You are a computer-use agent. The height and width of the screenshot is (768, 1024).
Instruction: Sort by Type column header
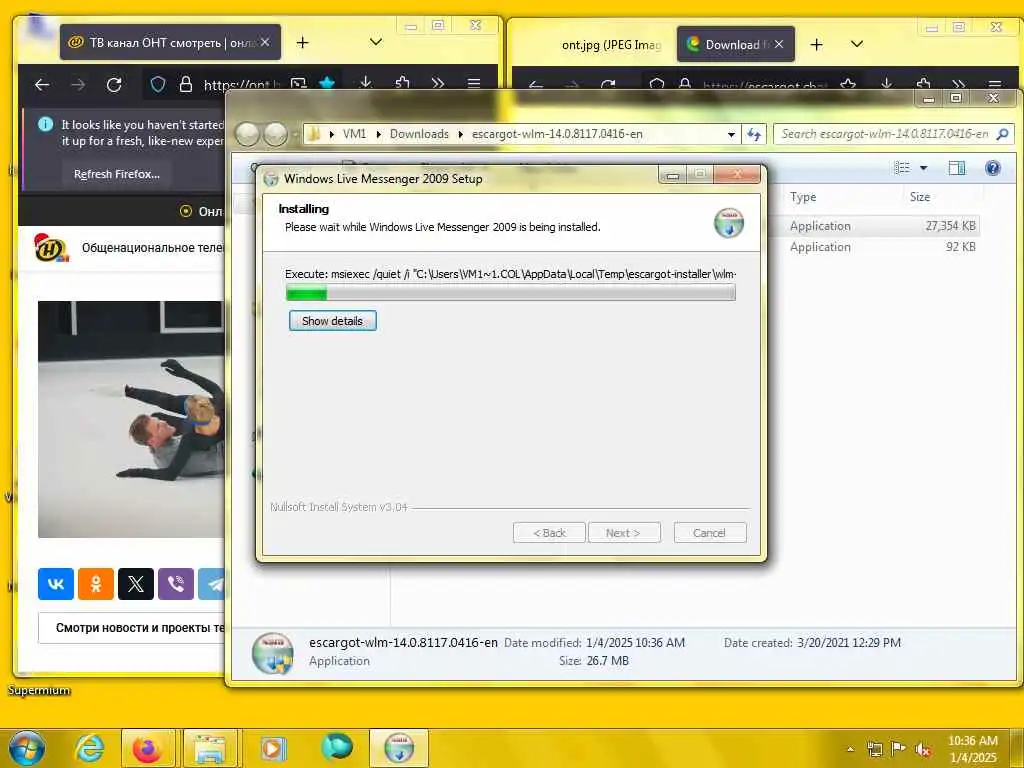[x=803, y=197]
